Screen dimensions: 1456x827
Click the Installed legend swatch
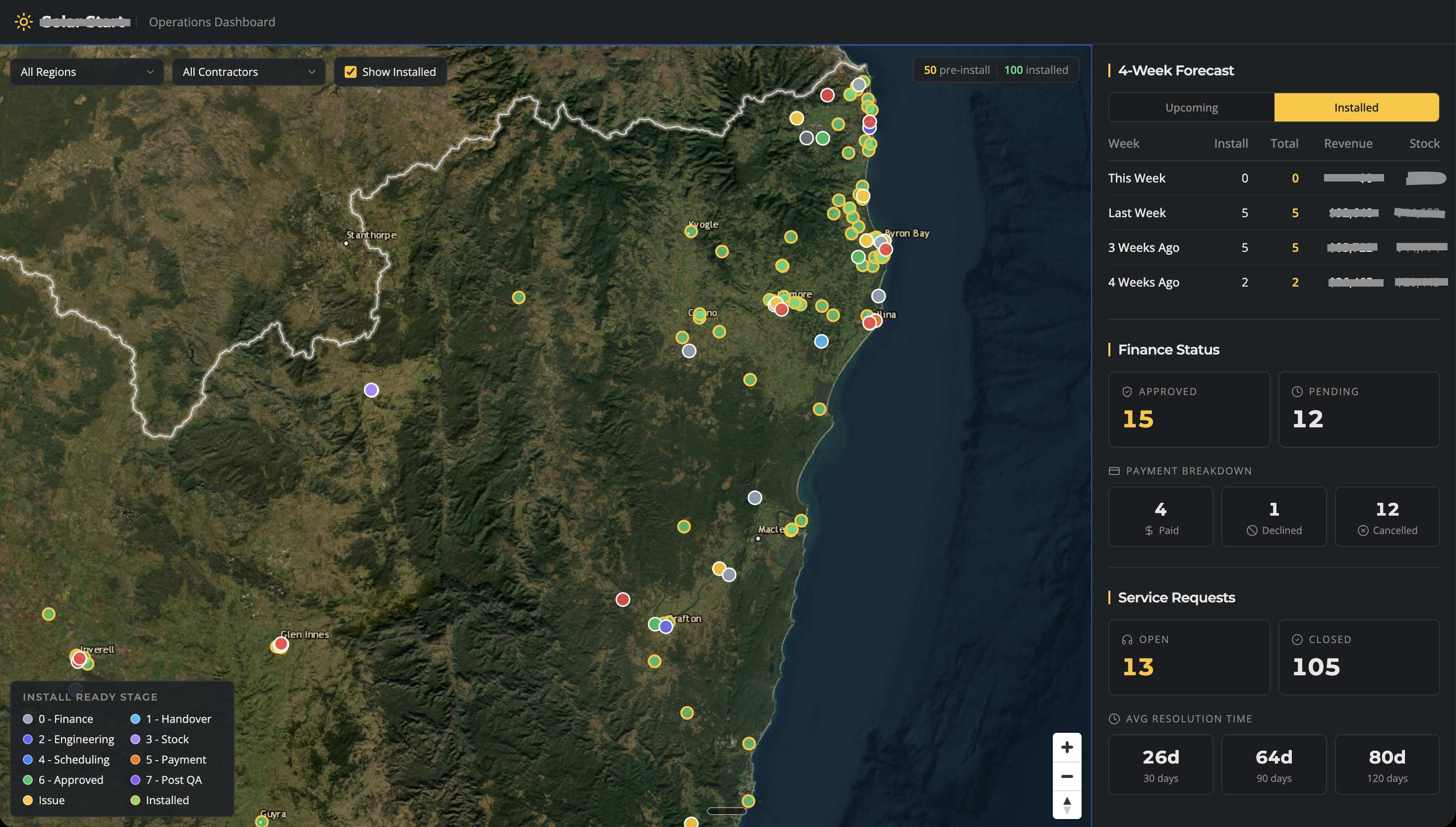[135, 800]
